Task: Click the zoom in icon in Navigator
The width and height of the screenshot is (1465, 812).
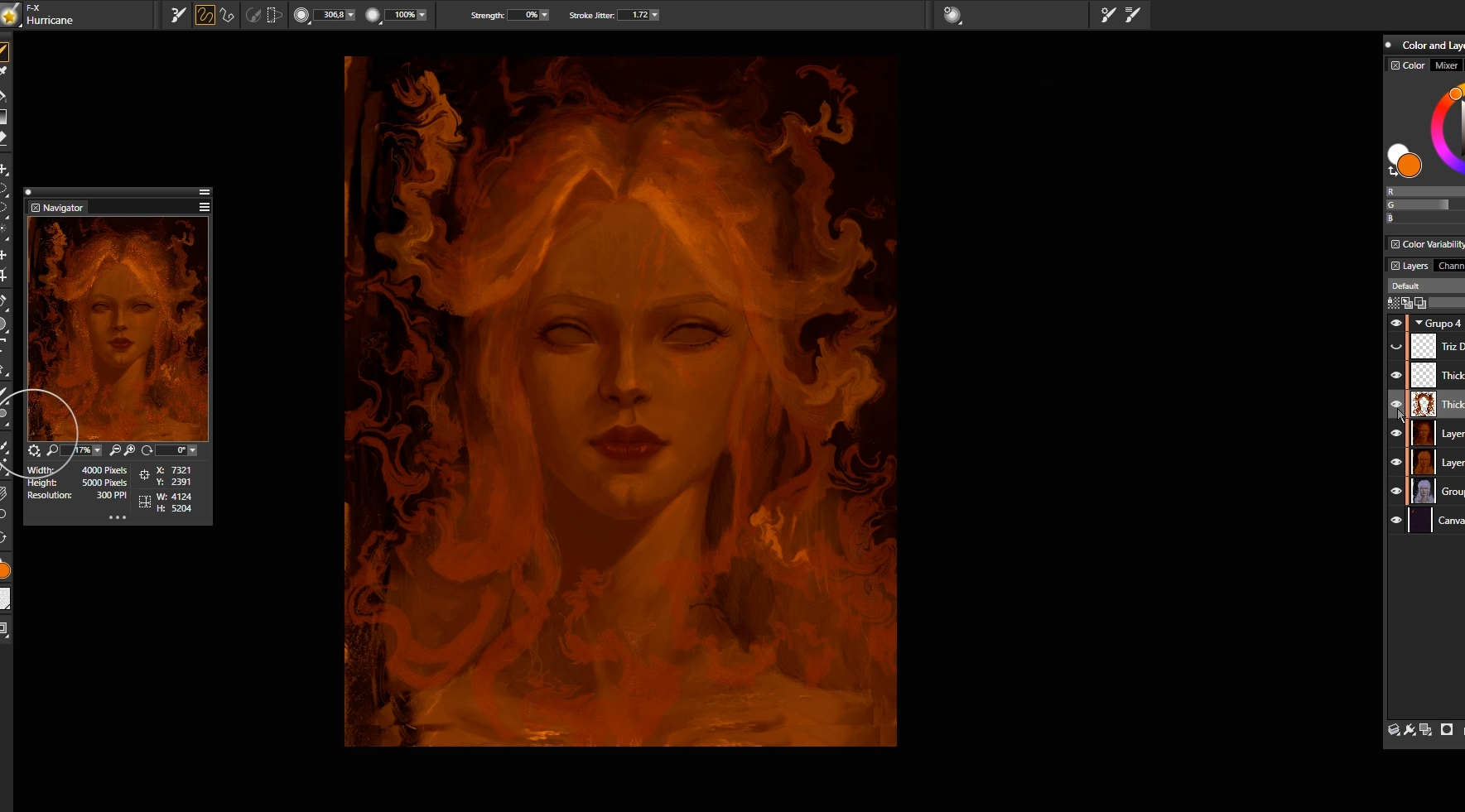Action: pyautogui.click(x=130, y=450)
